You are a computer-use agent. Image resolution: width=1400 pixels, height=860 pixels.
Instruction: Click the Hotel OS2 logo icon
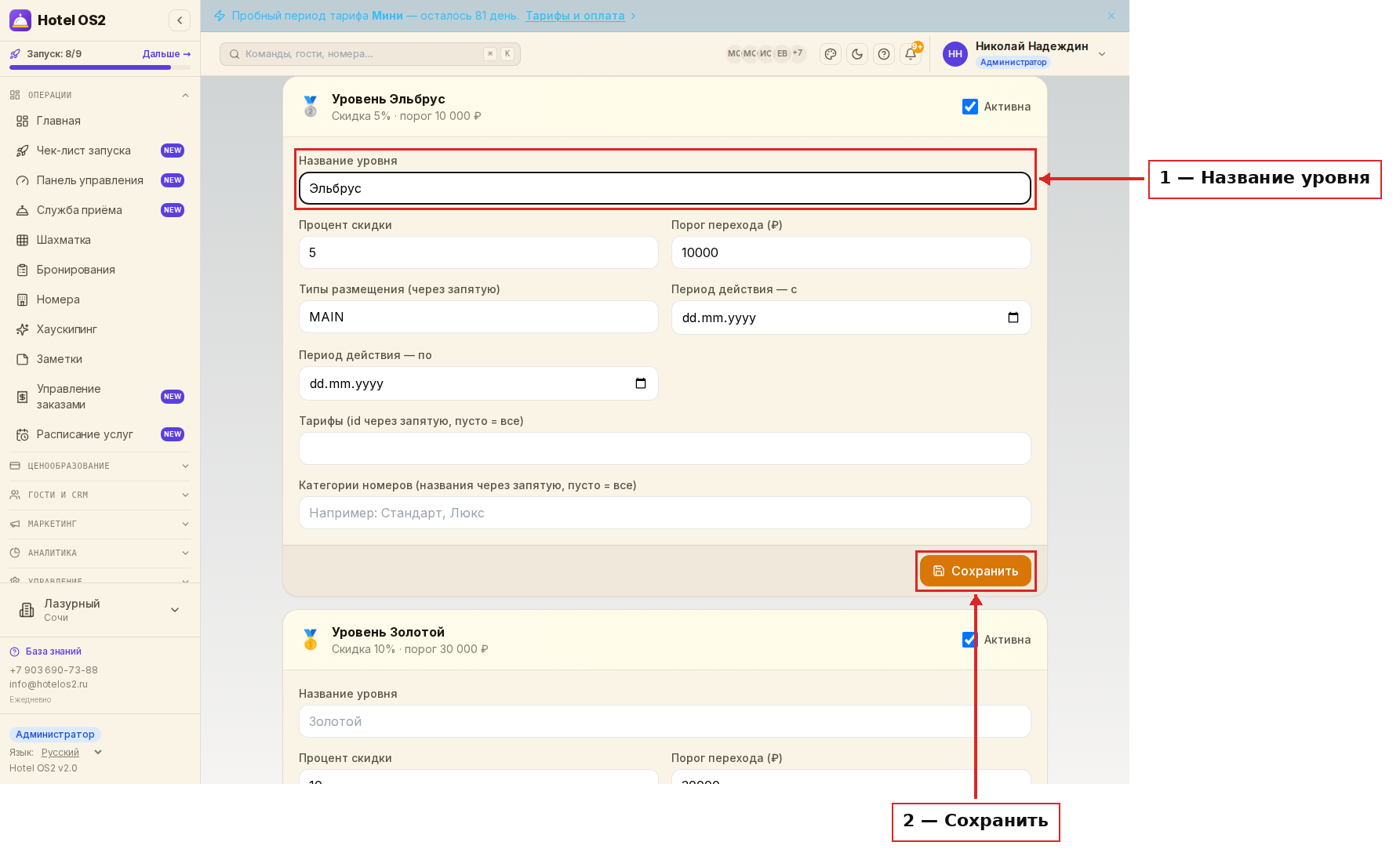coord(20,20)
